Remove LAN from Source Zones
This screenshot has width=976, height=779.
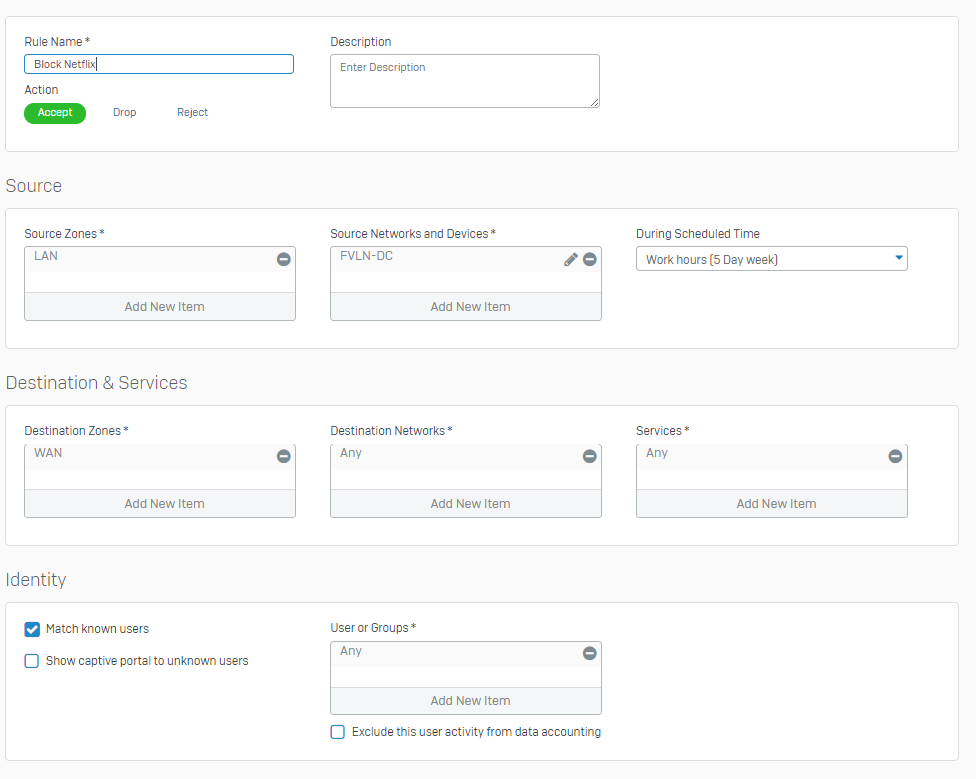pyautogui.click(x=283, y=259)
